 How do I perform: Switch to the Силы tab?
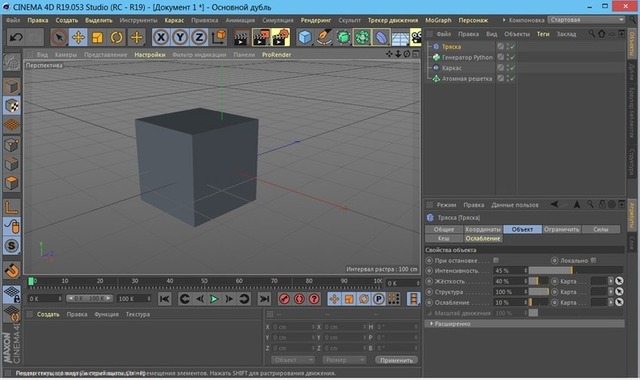[x=601, y=229]
